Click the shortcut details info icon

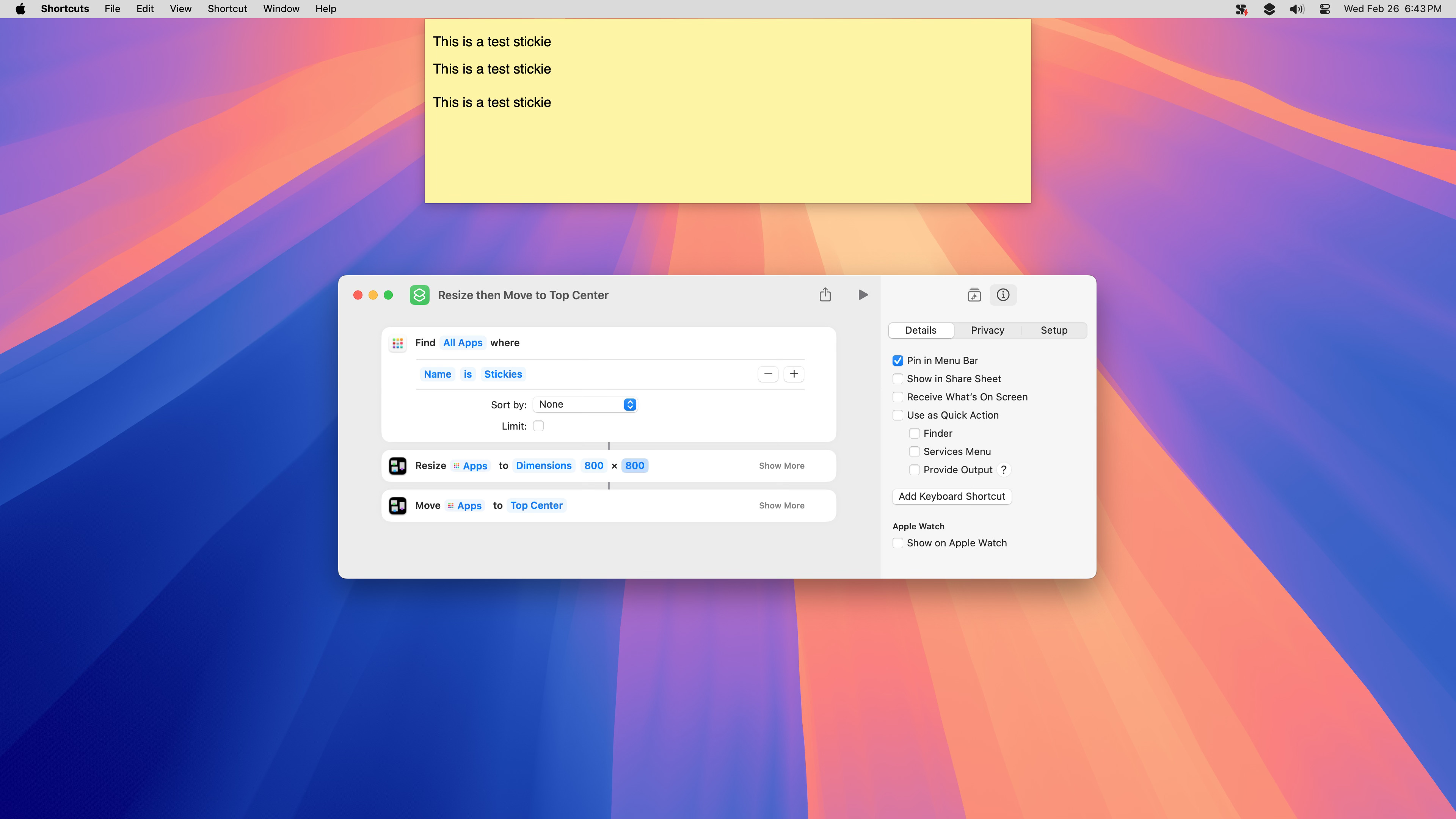[1003, 295]
